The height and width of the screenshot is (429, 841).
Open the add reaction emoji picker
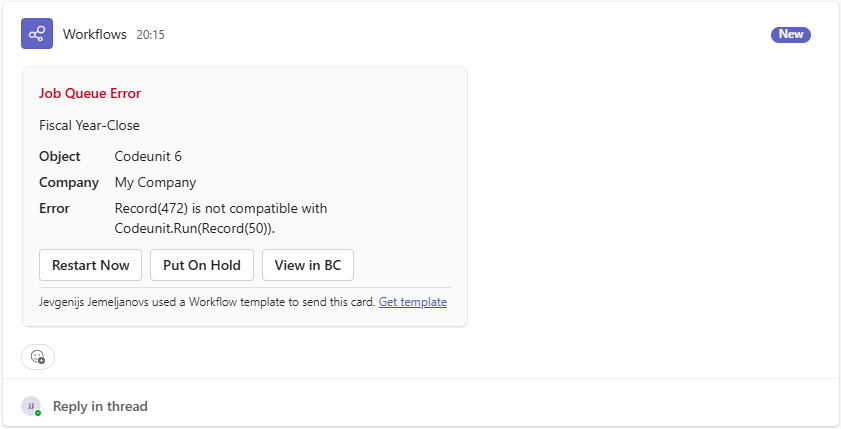pyautogui.click(x=38, y=357)
